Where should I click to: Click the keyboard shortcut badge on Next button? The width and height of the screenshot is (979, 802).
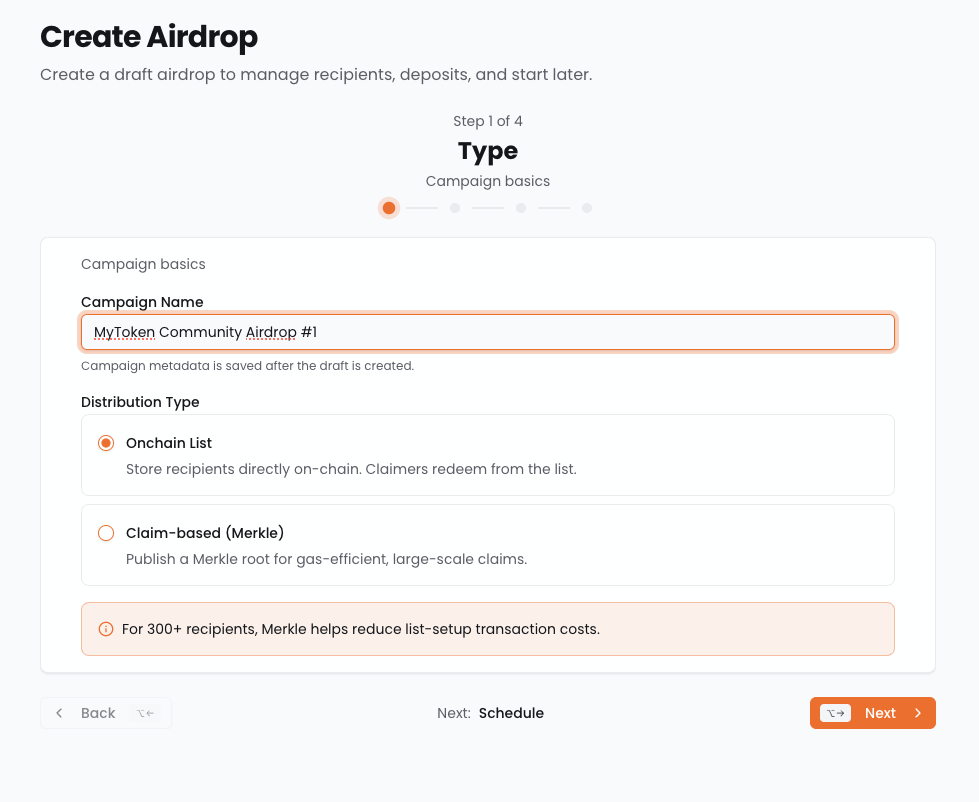click(835, 713)
